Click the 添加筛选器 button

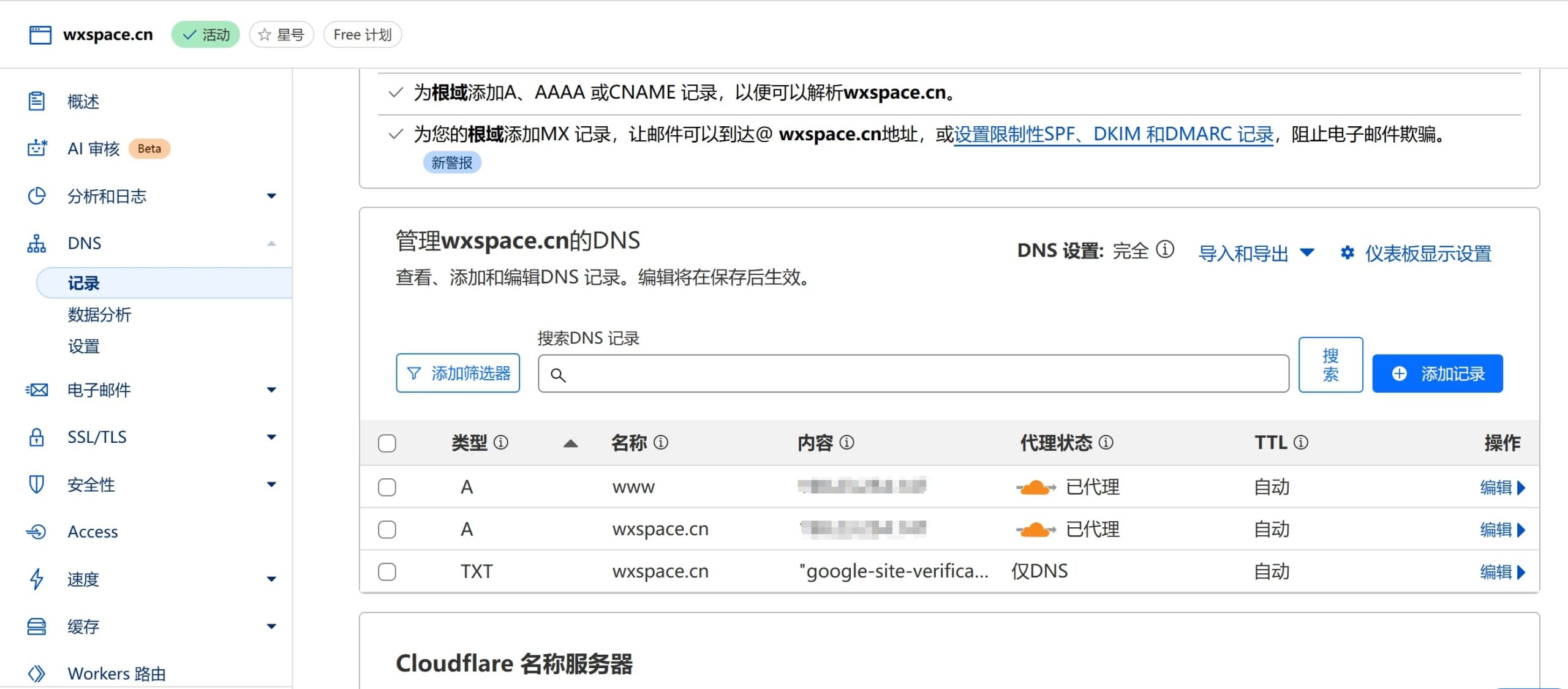coord(458,373)
